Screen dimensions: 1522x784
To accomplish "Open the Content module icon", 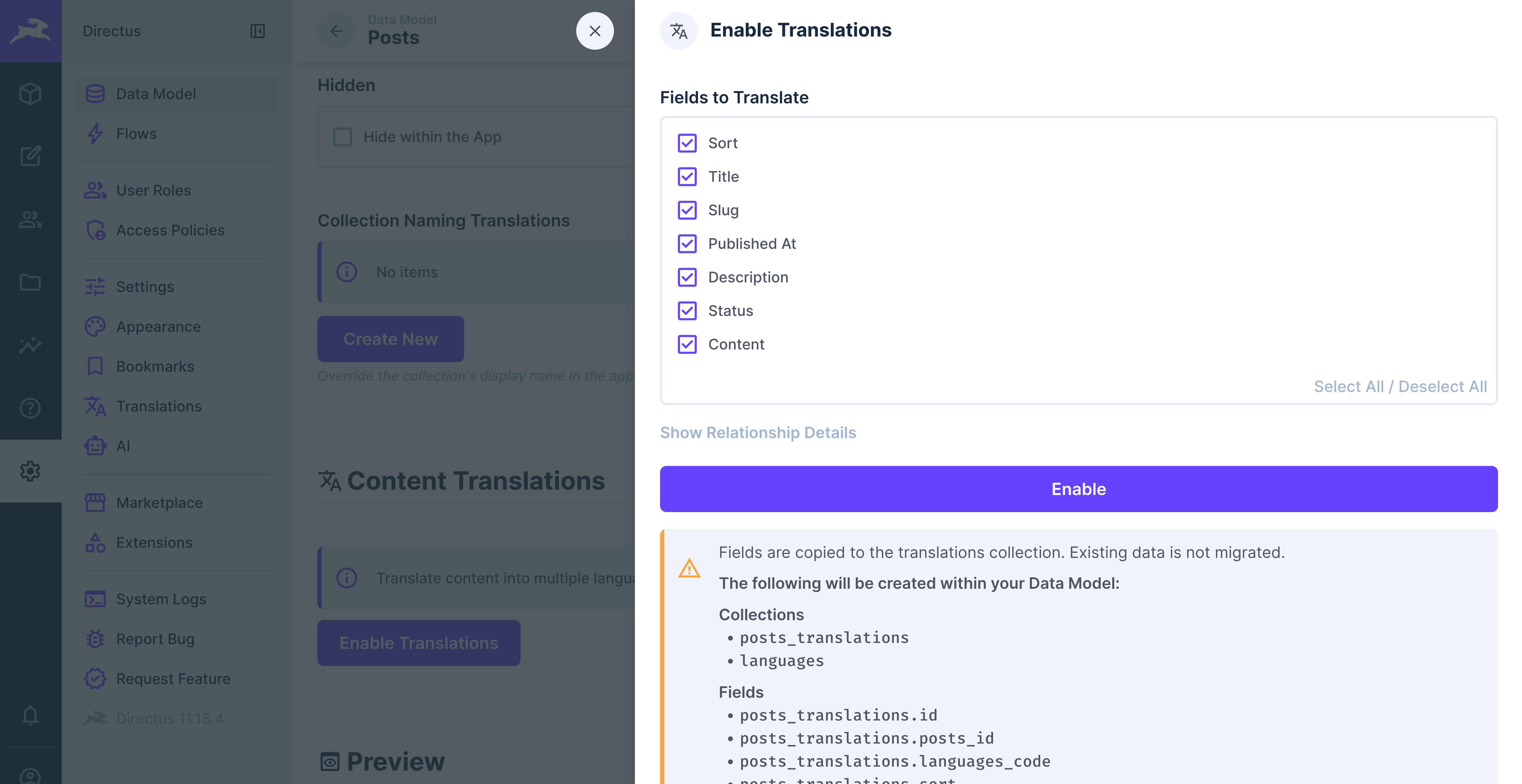I will tap(30, 93).
